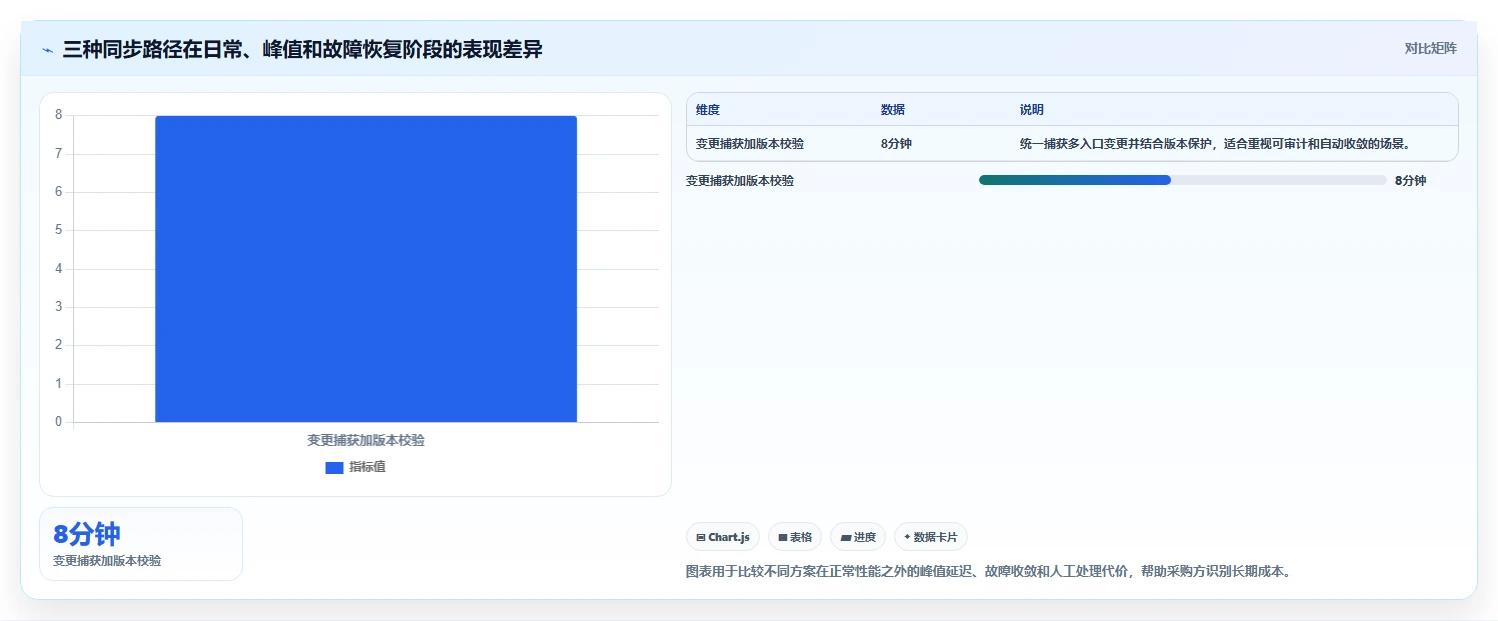
Task: Click the y-axis tick label 8
Action: 59,115
